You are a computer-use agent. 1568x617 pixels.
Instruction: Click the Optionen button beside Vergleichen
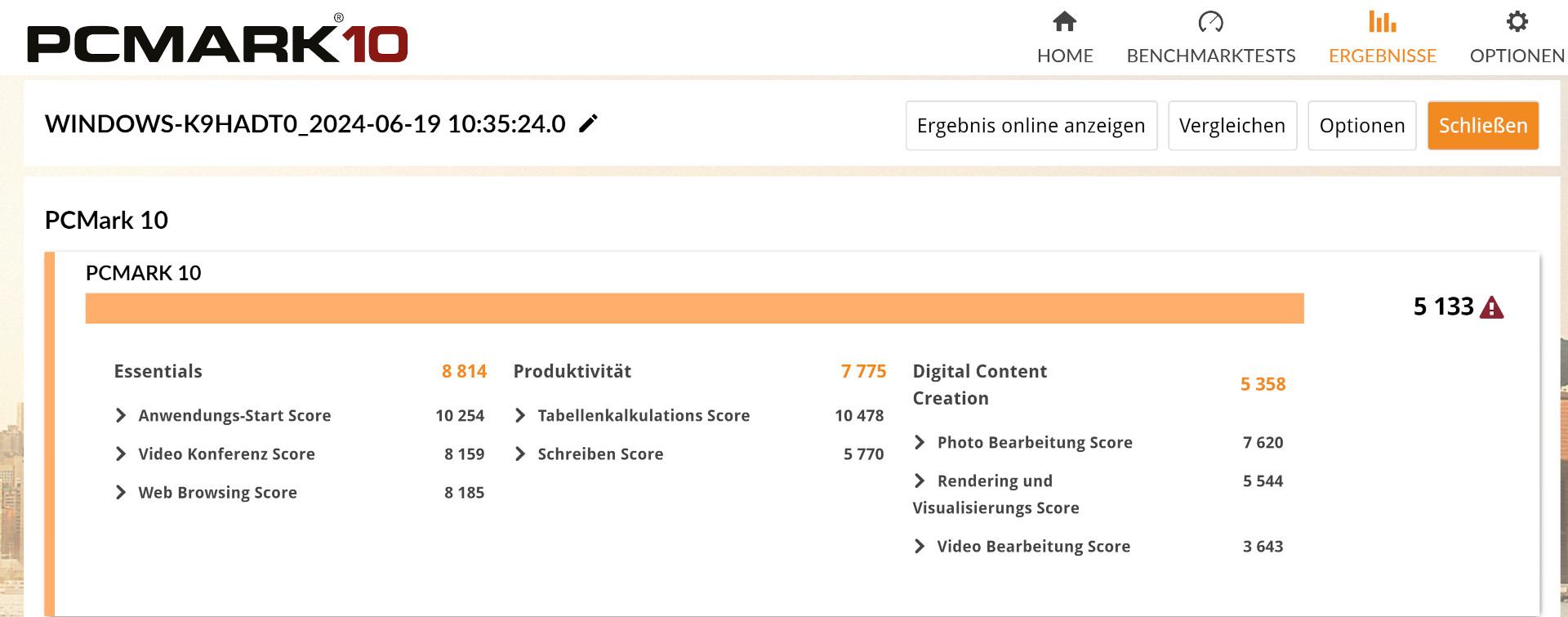(x=1361, y=126)
